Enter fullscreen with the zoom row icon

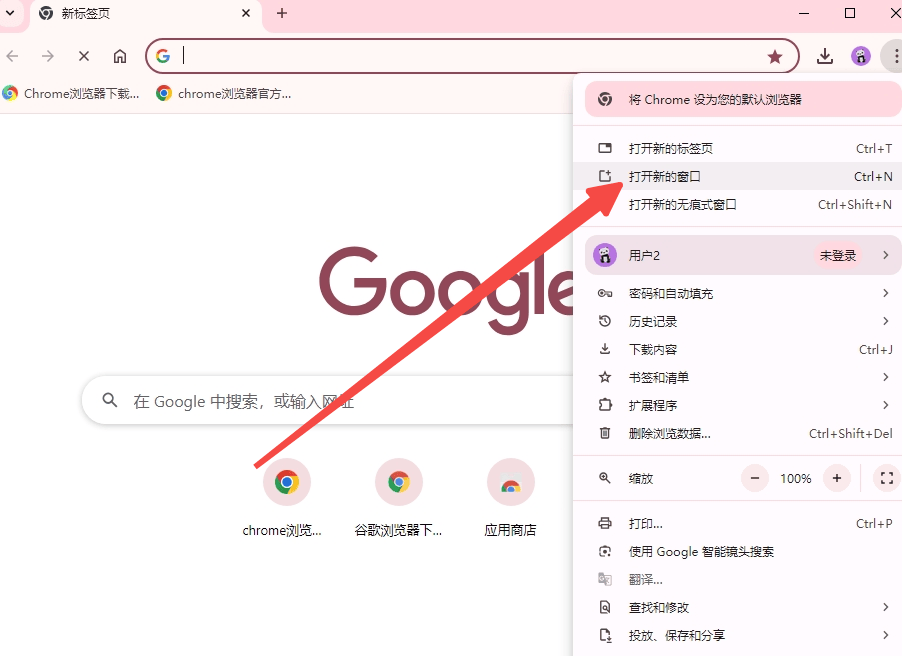pyautogui.click(x=886, y=478)
